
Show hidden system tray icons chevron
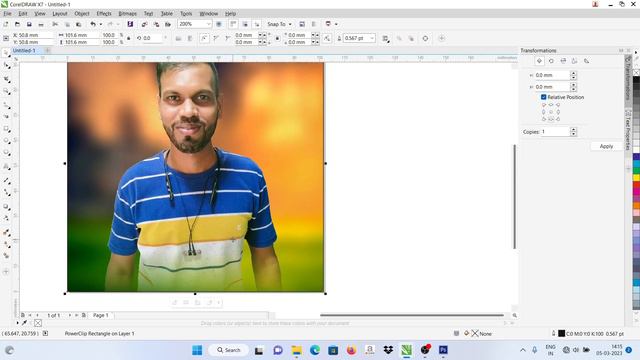click(x=523, y=350)
